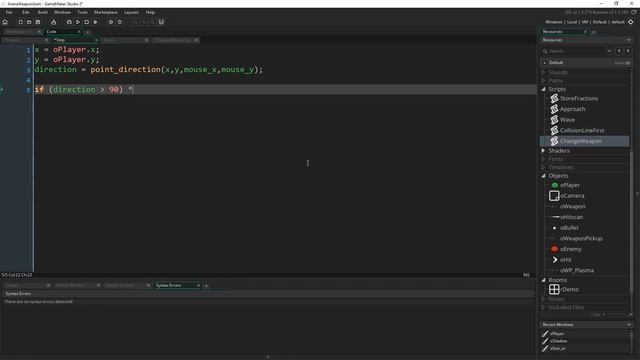Click the Help icon in toolbar

coord(120,22)
